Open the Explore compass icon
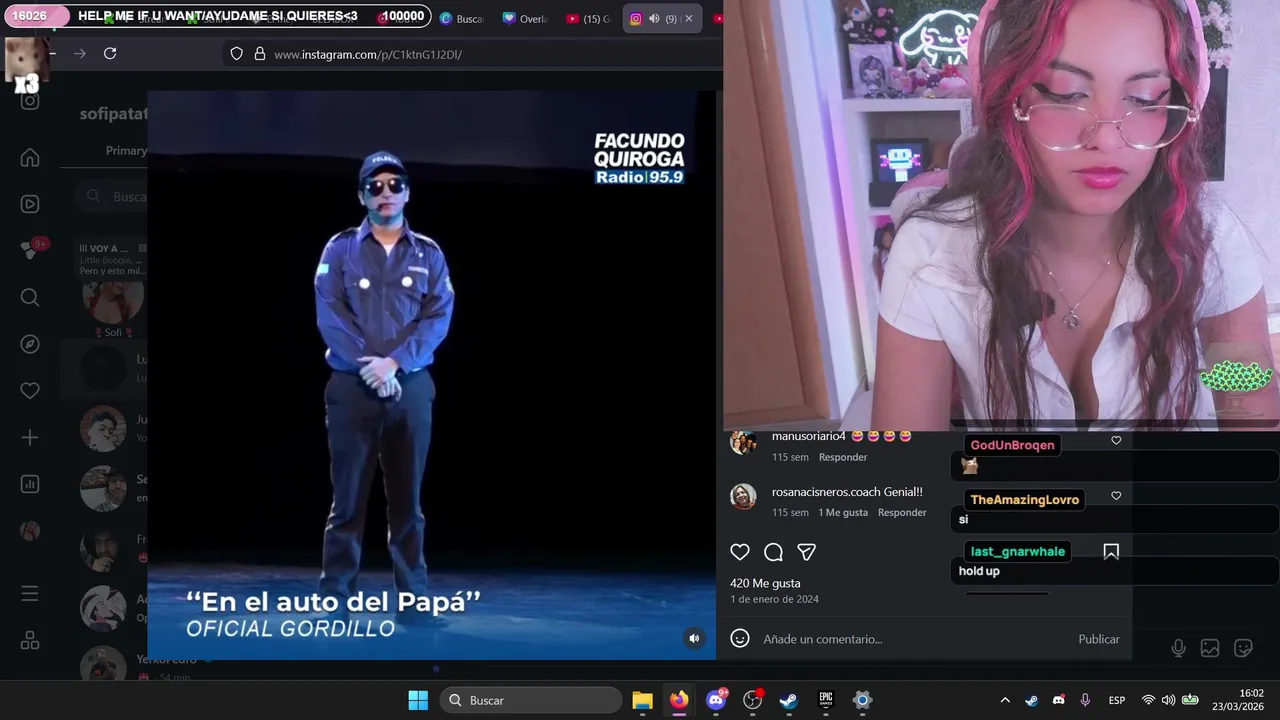The width and height of the screenshot is (1280, 720). point(30,344)
